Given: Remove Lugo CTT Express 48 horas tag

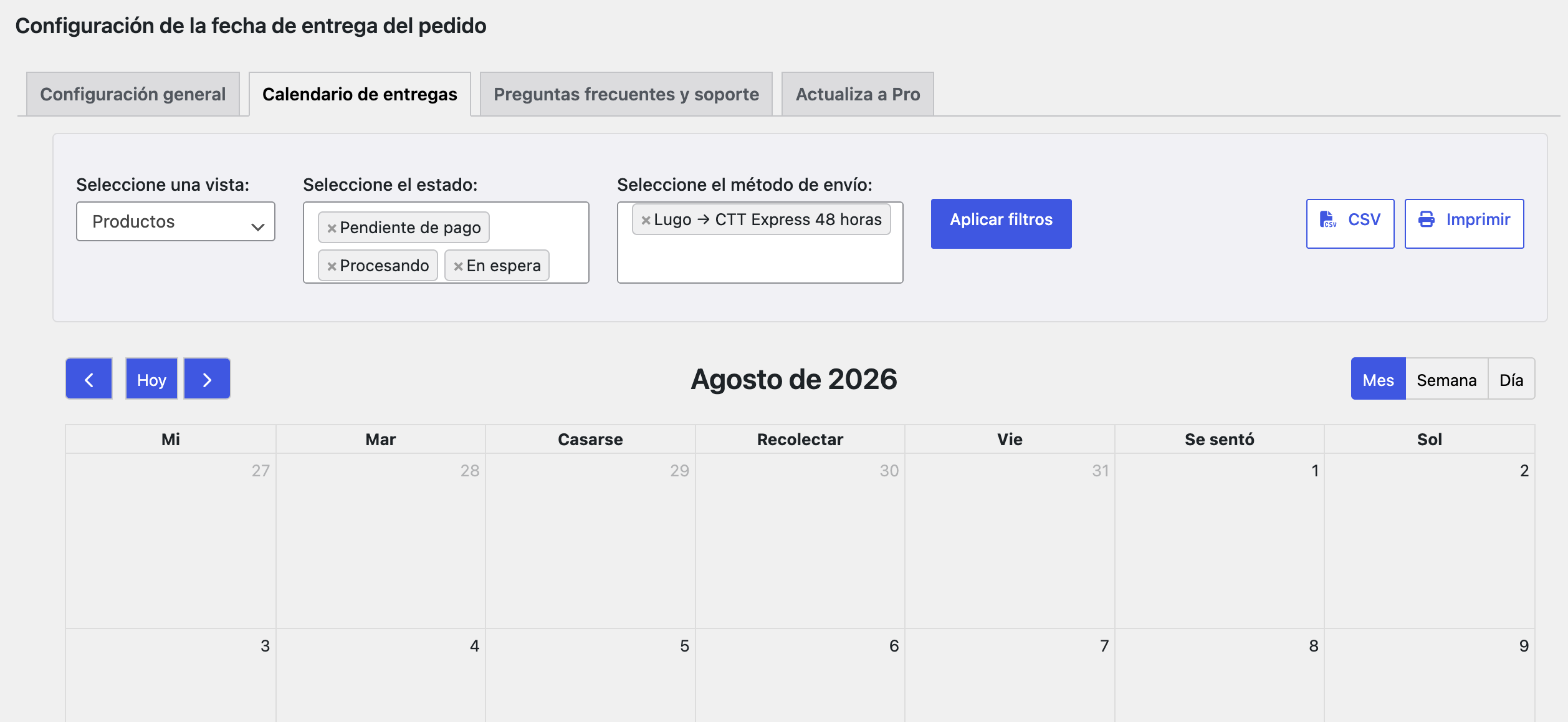Looking at the screenshot, I should coord(646,220).
